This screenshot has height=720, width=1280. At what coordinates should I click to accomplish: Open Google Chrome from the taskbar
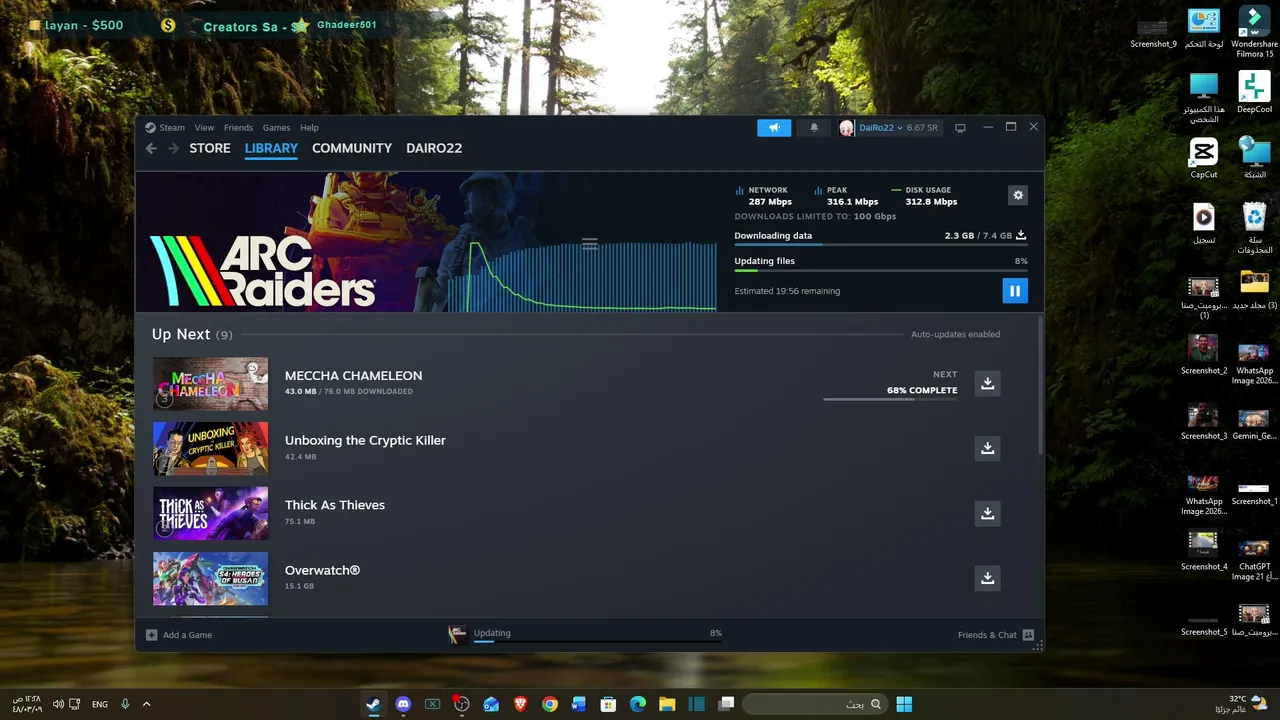point(549,704)
